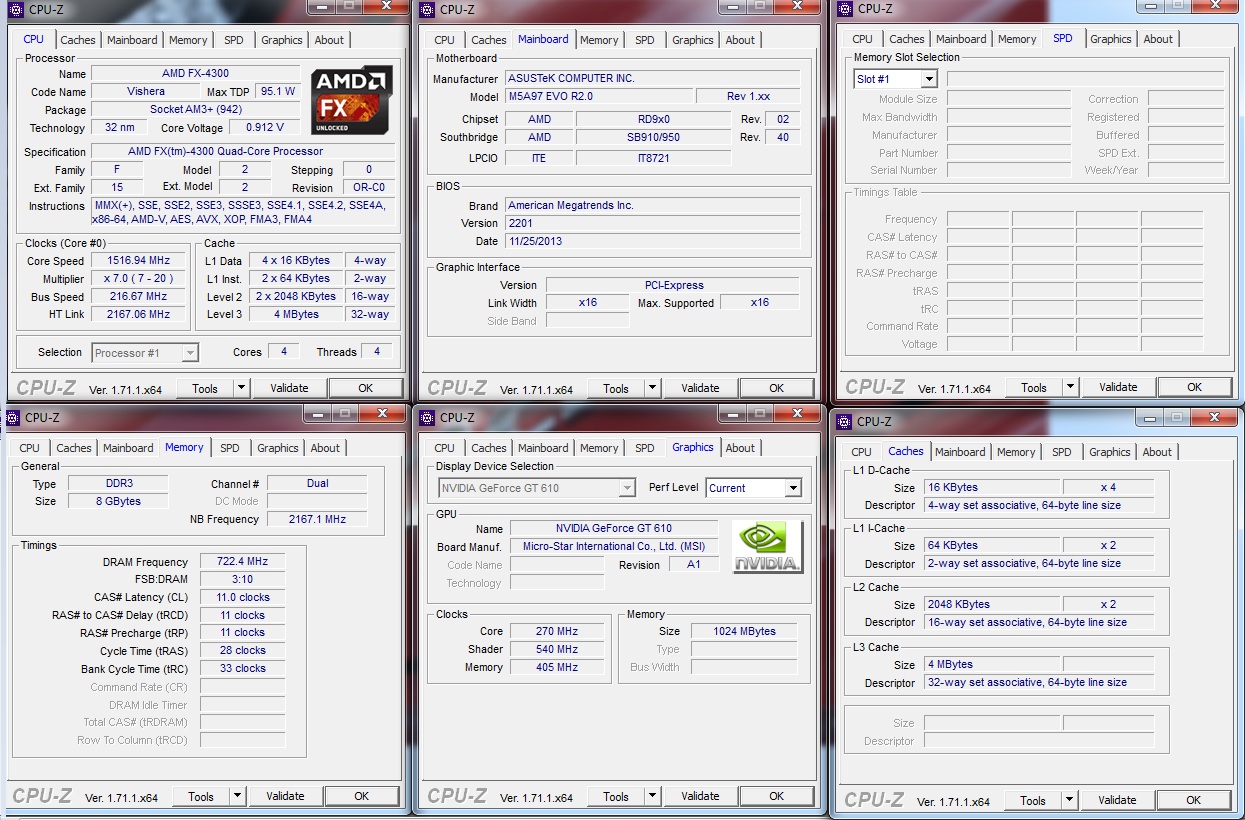Click the L1 D-Cache 16 KBytes size value

coord(990,487)
